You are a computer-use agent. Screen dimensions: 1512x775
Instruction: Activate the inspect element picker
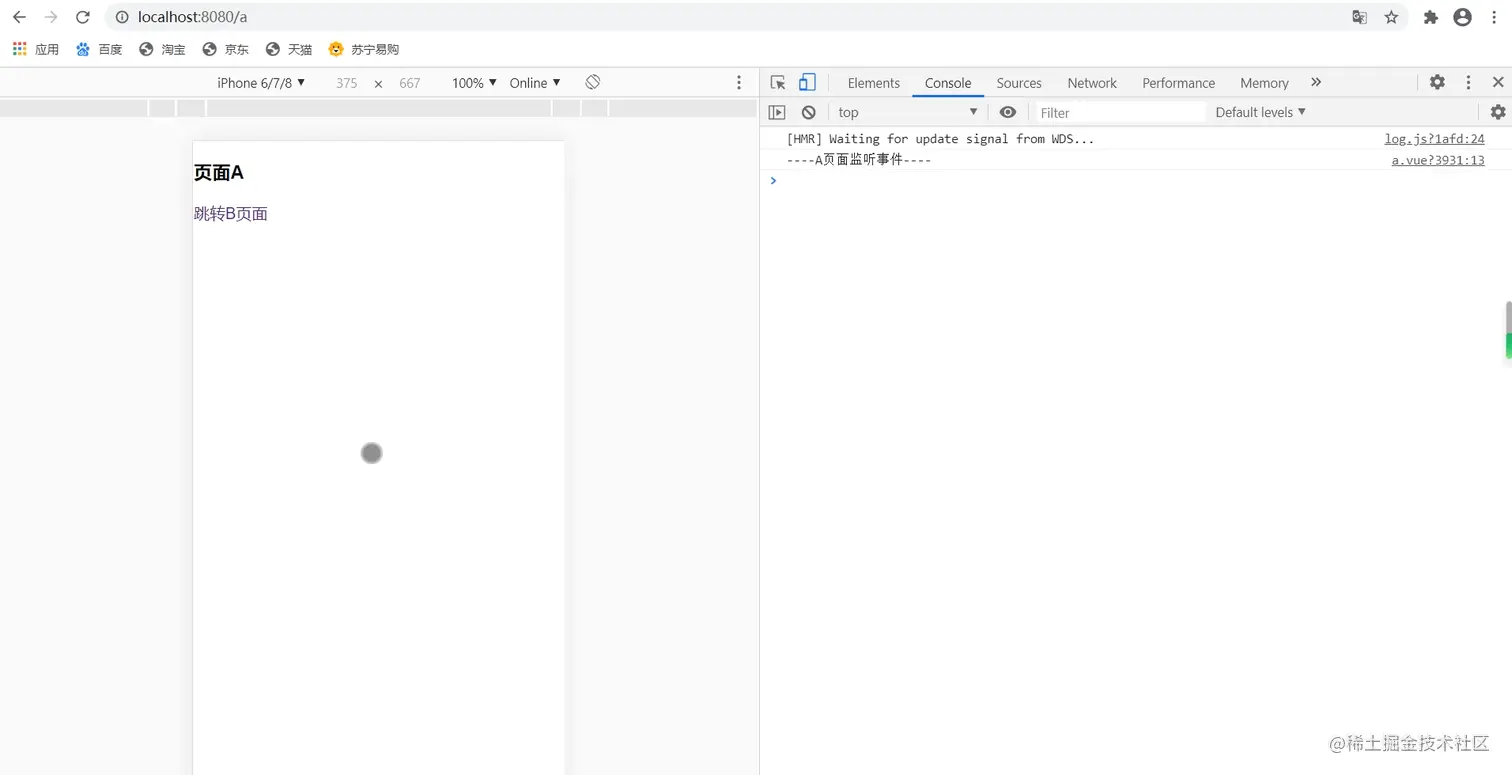tap(778, 83)
